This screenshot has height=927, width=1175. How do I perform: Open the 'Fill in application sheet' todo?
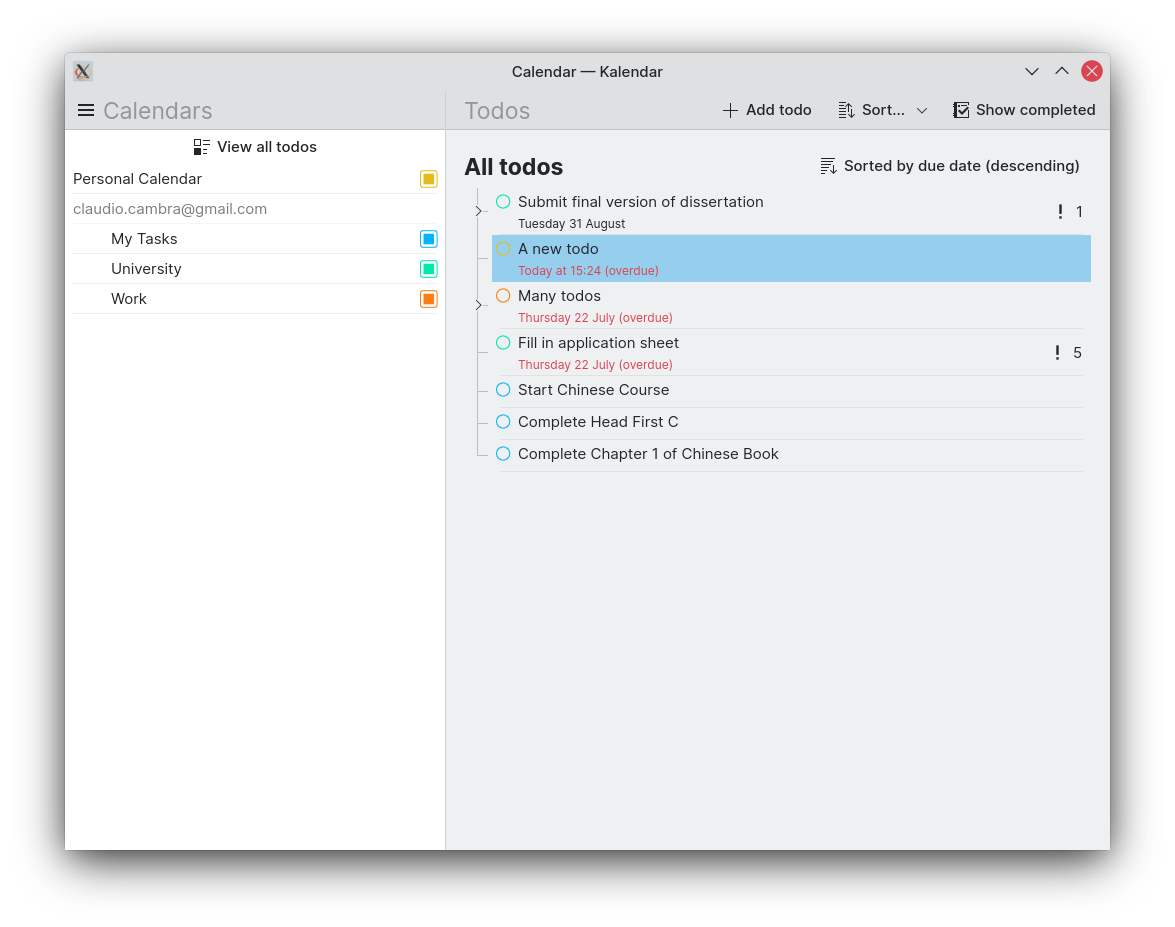click(x=791, y=352)
